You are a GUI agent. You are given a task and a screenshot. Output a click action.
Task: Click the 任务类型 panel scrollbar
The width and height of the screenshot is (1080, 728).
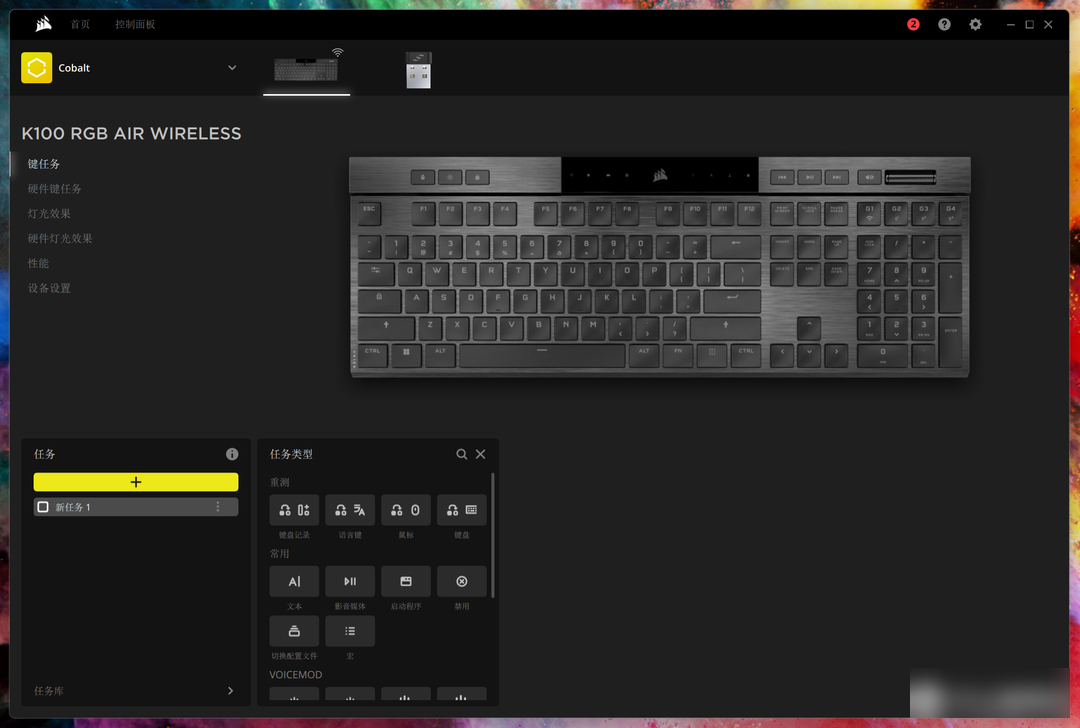[x=492, y=535]
